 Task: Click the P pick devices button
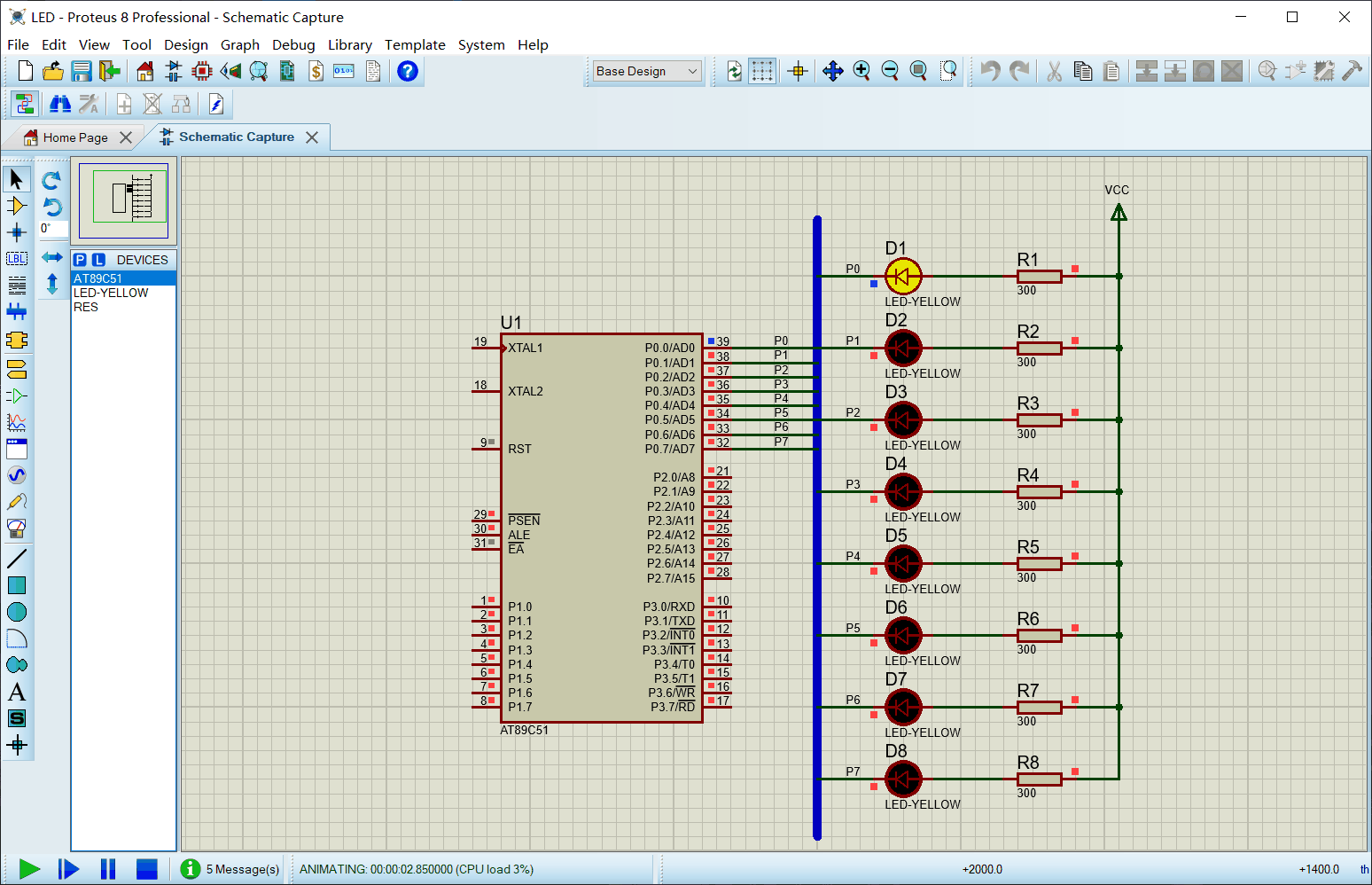80,260
